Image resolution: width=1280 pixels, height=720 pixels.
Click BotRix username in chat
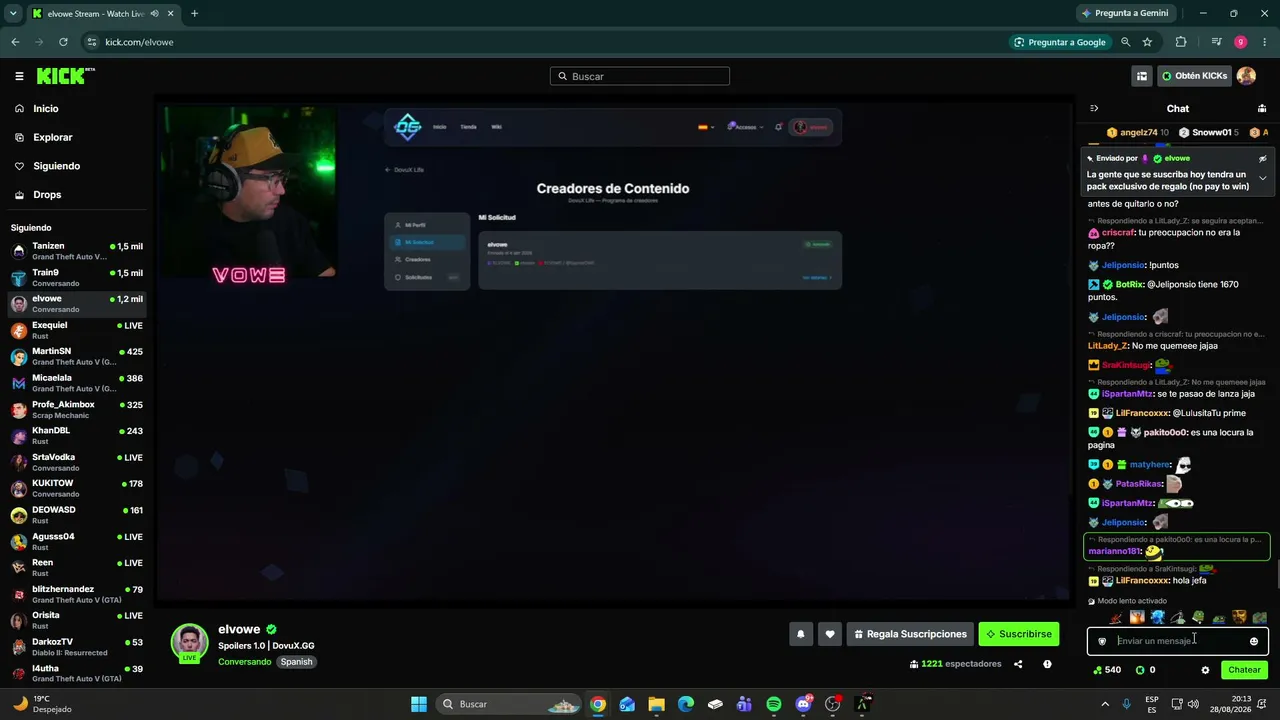tap(1129, 284)
